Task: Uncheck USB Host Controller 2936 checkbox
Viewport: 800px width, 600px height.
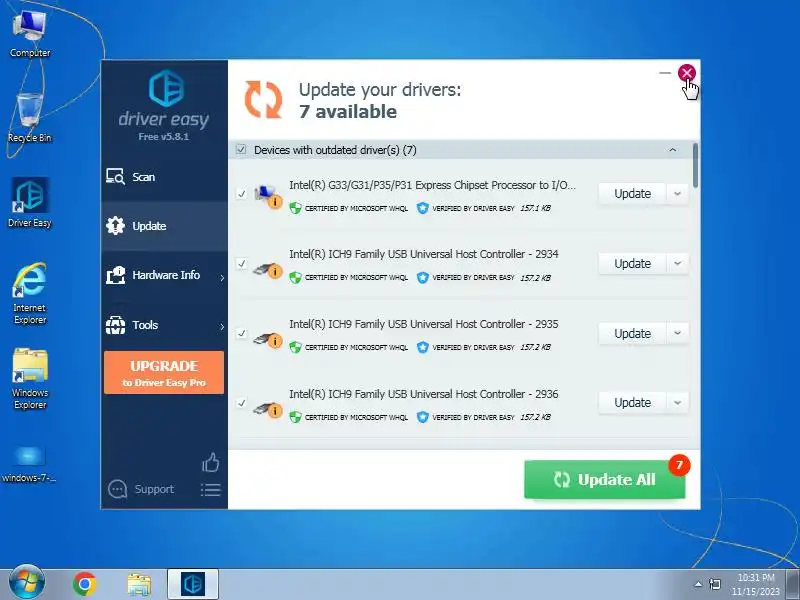Action: [241, 403]
